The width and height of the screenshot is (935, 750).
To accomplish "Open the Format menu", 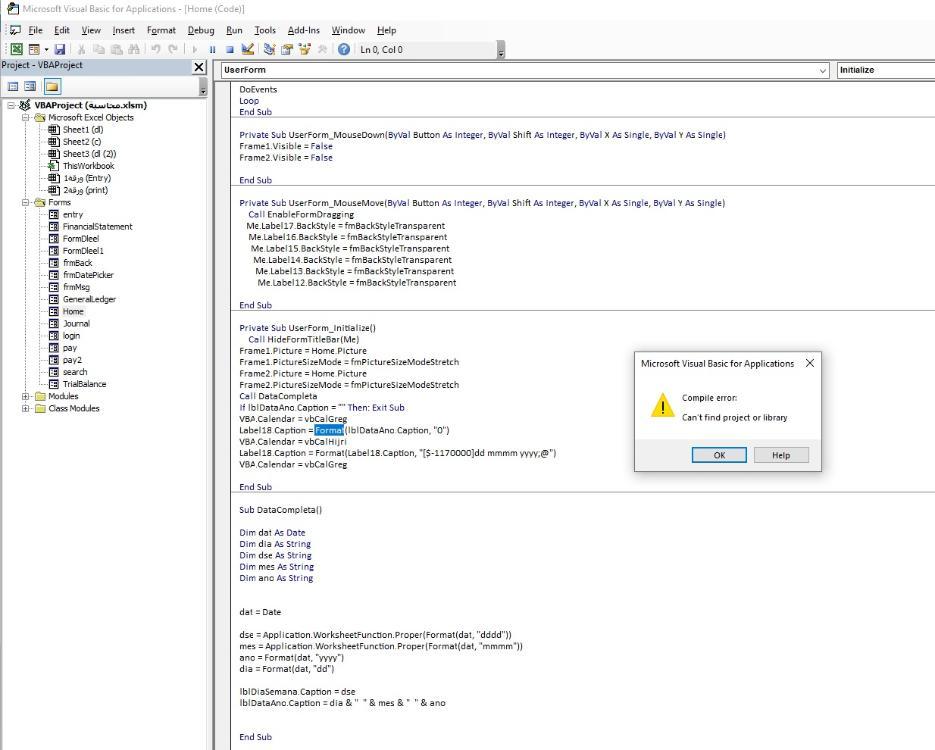I will click(161, 30).
